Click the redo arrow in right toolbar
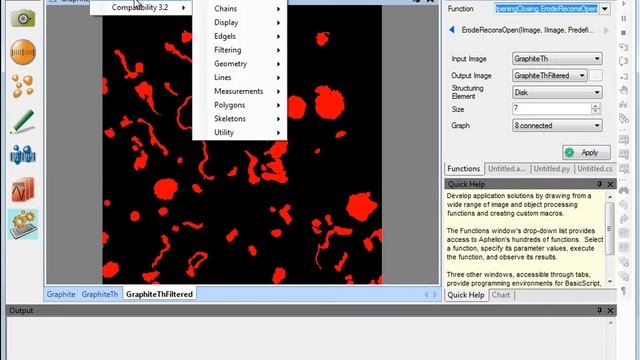The image size is (640, 360). pos(624,219)
